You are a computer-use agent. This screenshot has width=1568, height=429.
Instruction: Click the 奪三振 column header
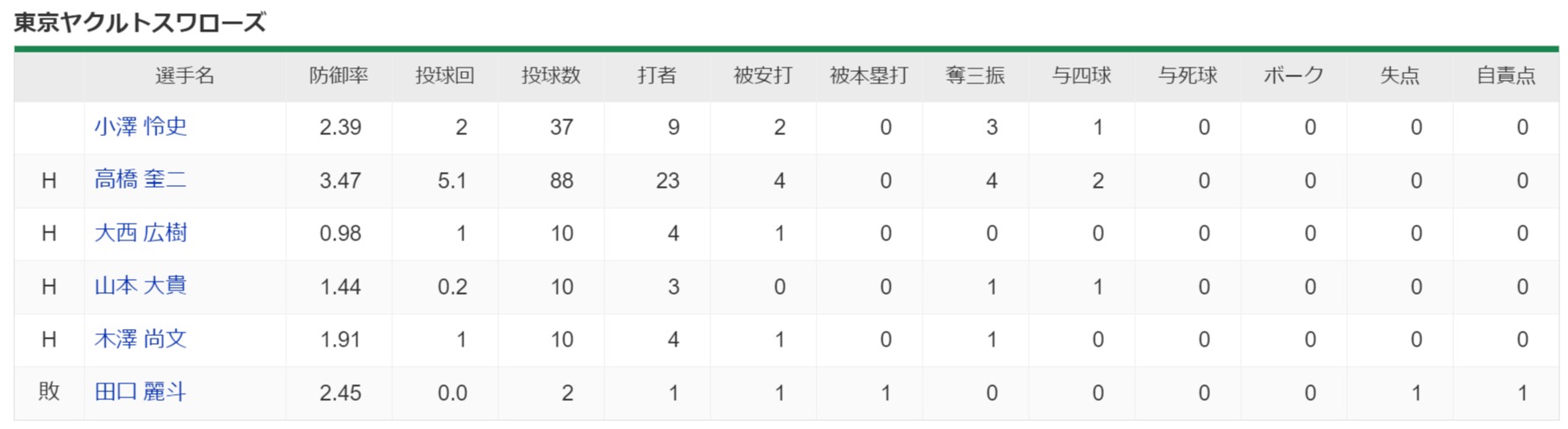click(x=975, y=76)
